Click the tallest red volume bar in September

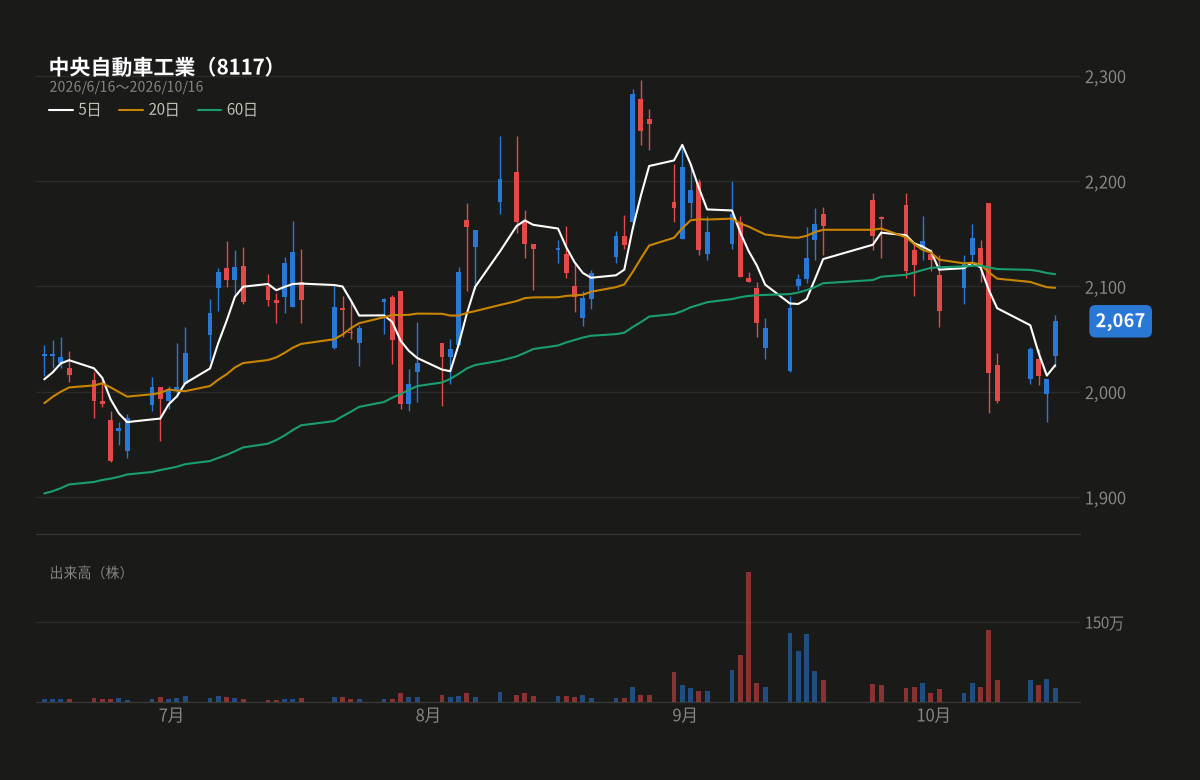pyautogui.click(x=748, y=637)
